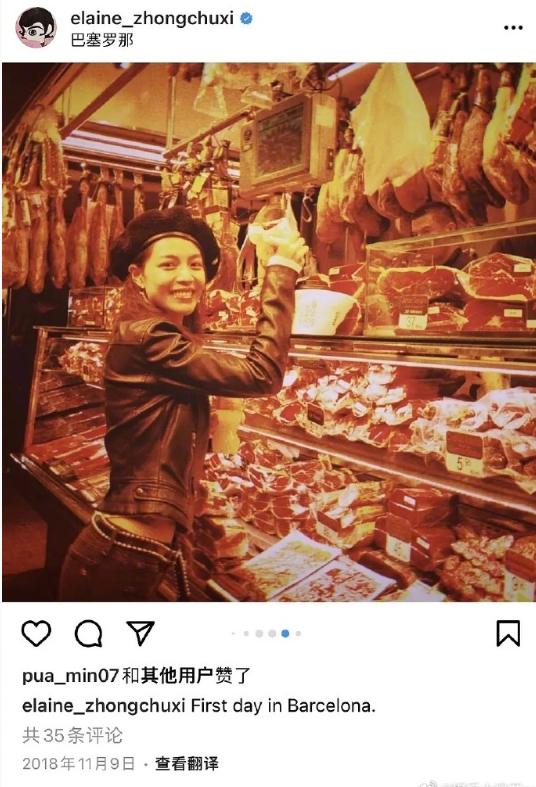Open the three-dot more options menu
Screen dimensions: 536x787
513,28
